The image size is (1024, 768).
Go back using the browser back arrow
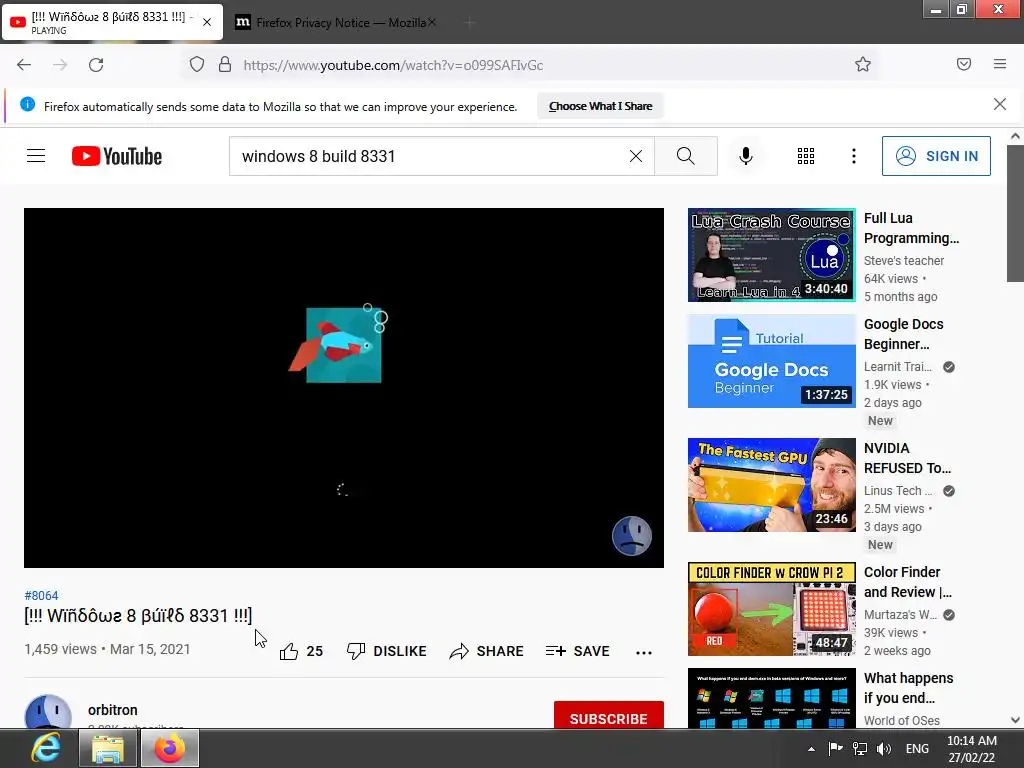pyautogui.click(x=24, y=65)
